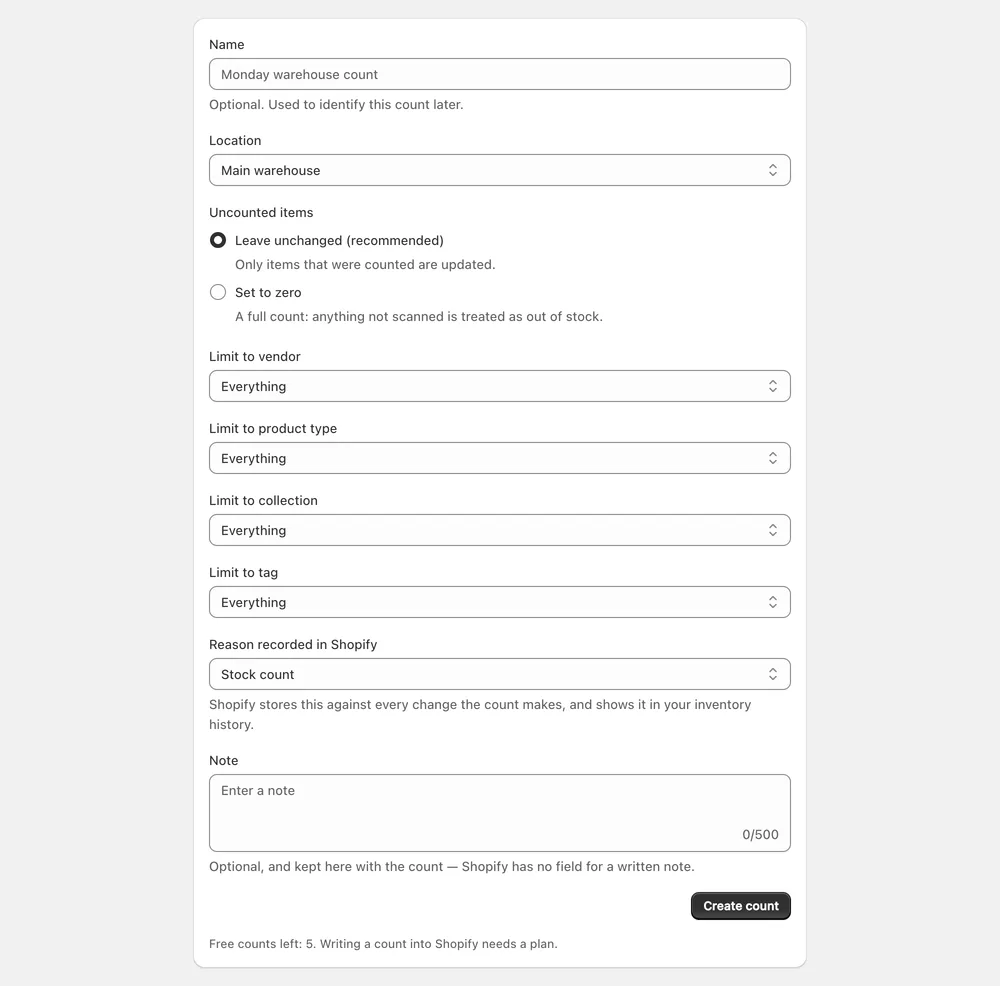
Task: Open the Limit to vendor Everything dropdown
Action: 500,386
